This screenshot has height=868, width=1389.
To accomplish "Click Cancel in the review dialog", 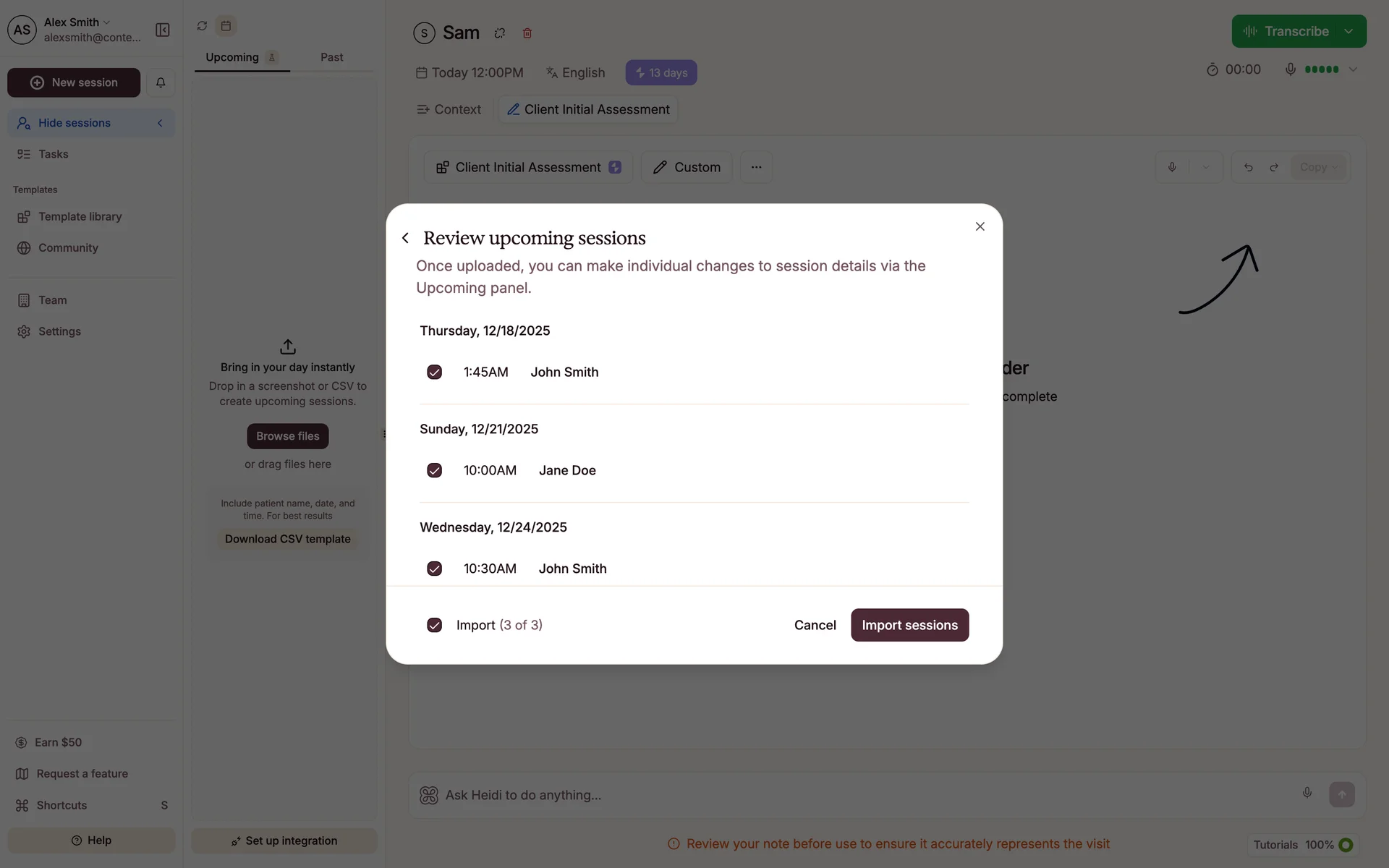I will [x=815, y=625].
